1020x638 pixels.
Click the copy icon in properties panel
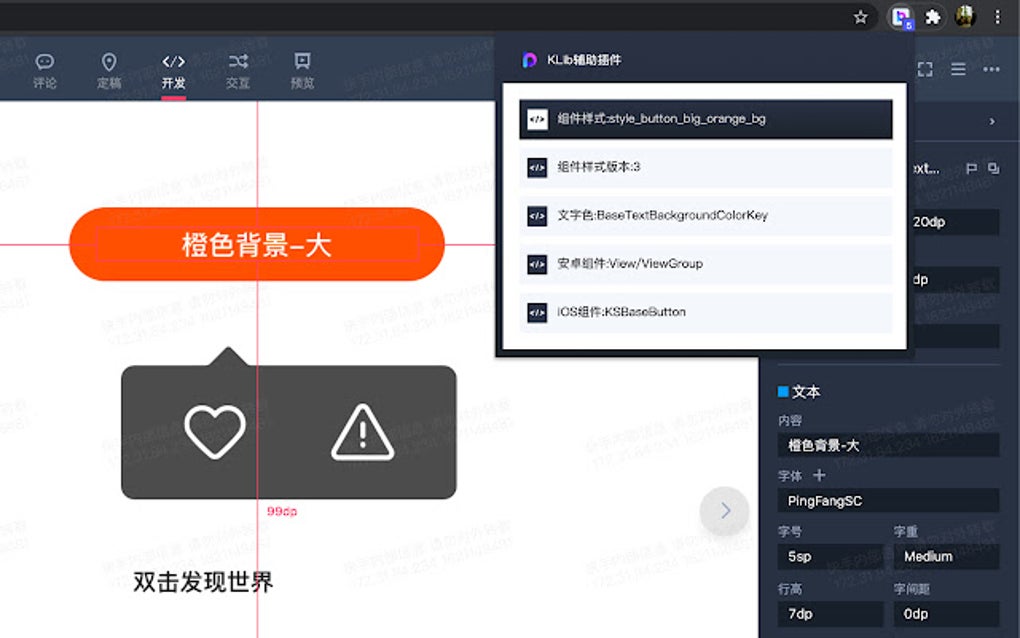[x=993, y=168]
